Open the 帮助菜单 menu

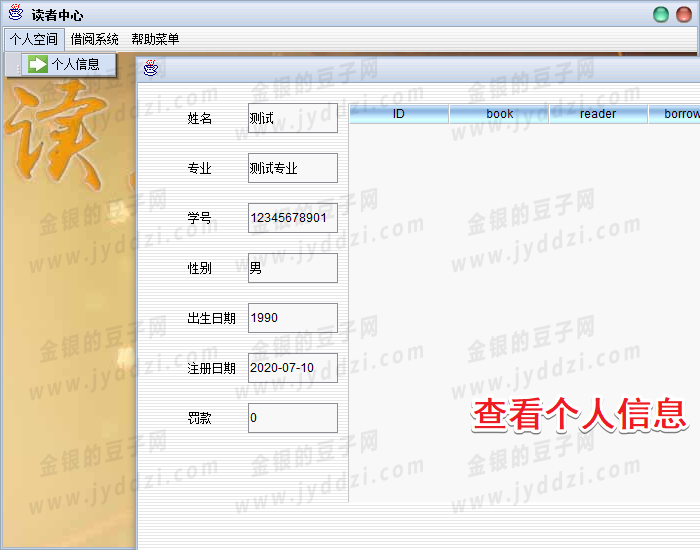[x=155, y=39]
